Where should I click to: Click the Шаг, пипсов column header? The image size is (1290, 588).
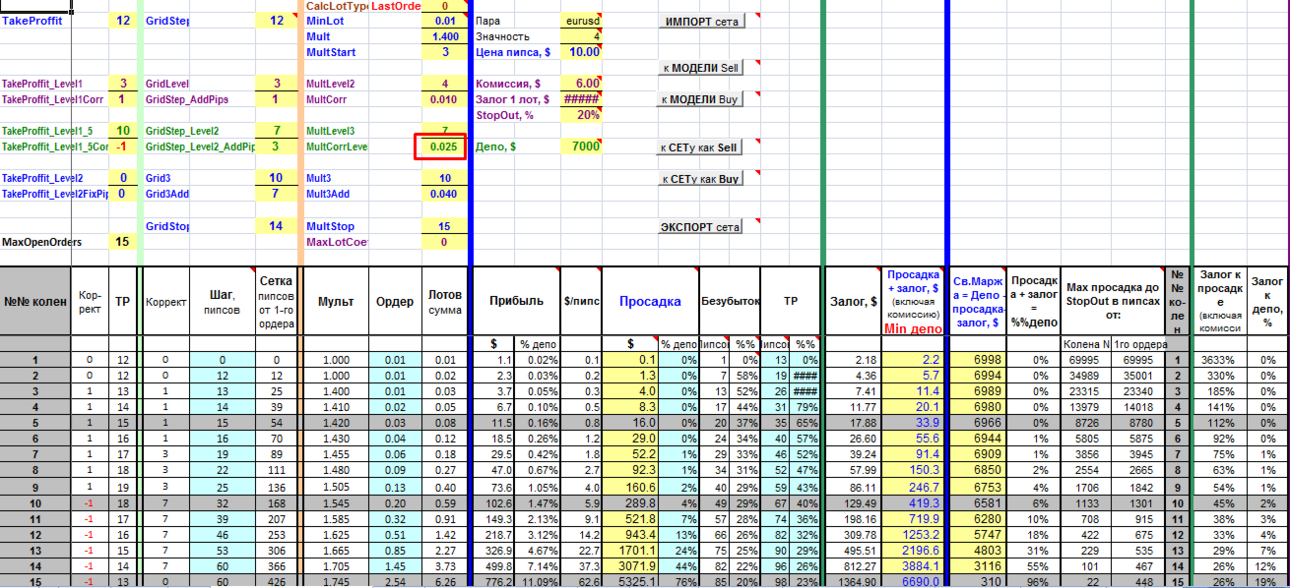point(222,301)
